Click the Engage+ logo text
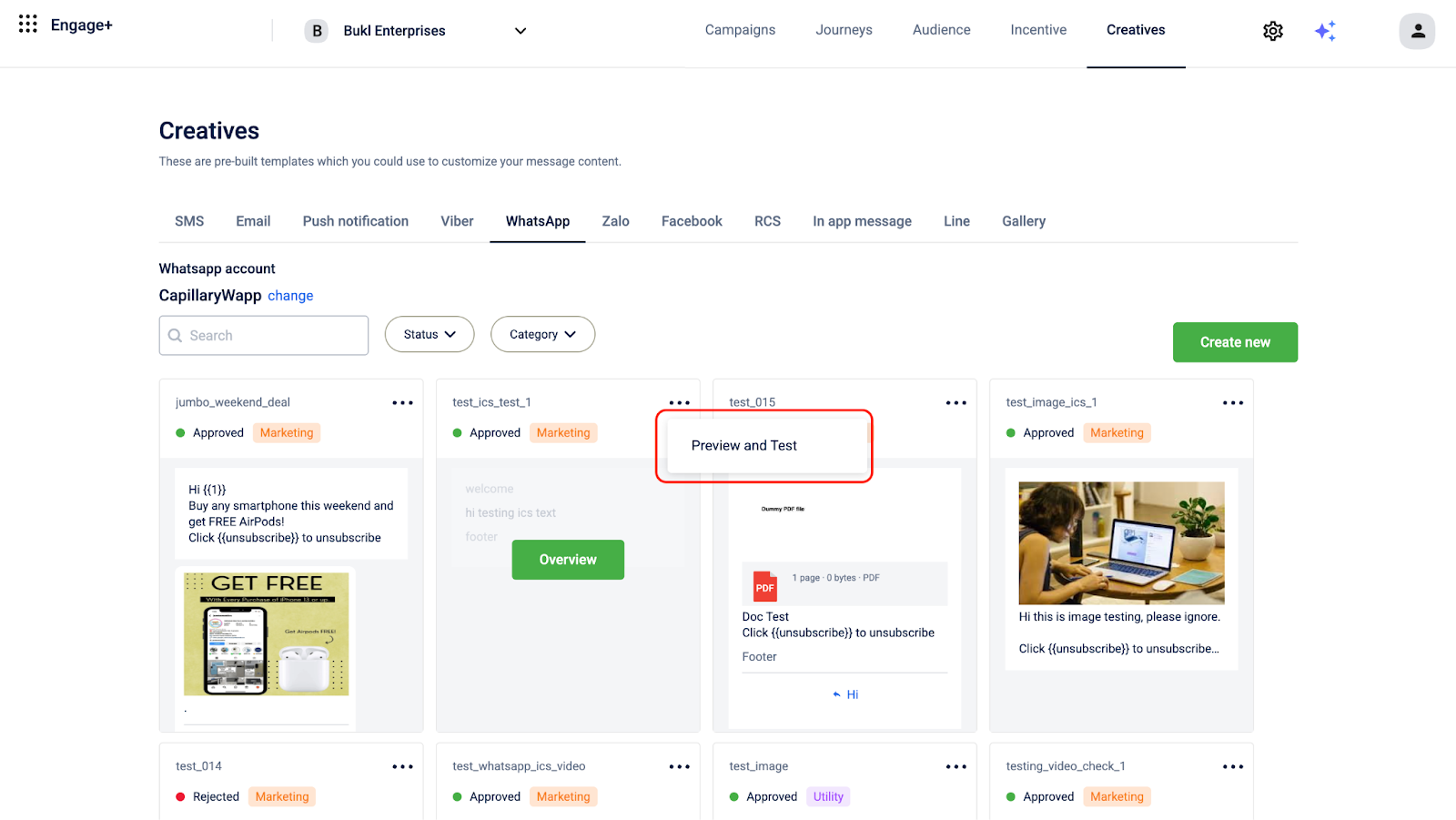This screenshot has width=1456, height=820. coord(82,25)
